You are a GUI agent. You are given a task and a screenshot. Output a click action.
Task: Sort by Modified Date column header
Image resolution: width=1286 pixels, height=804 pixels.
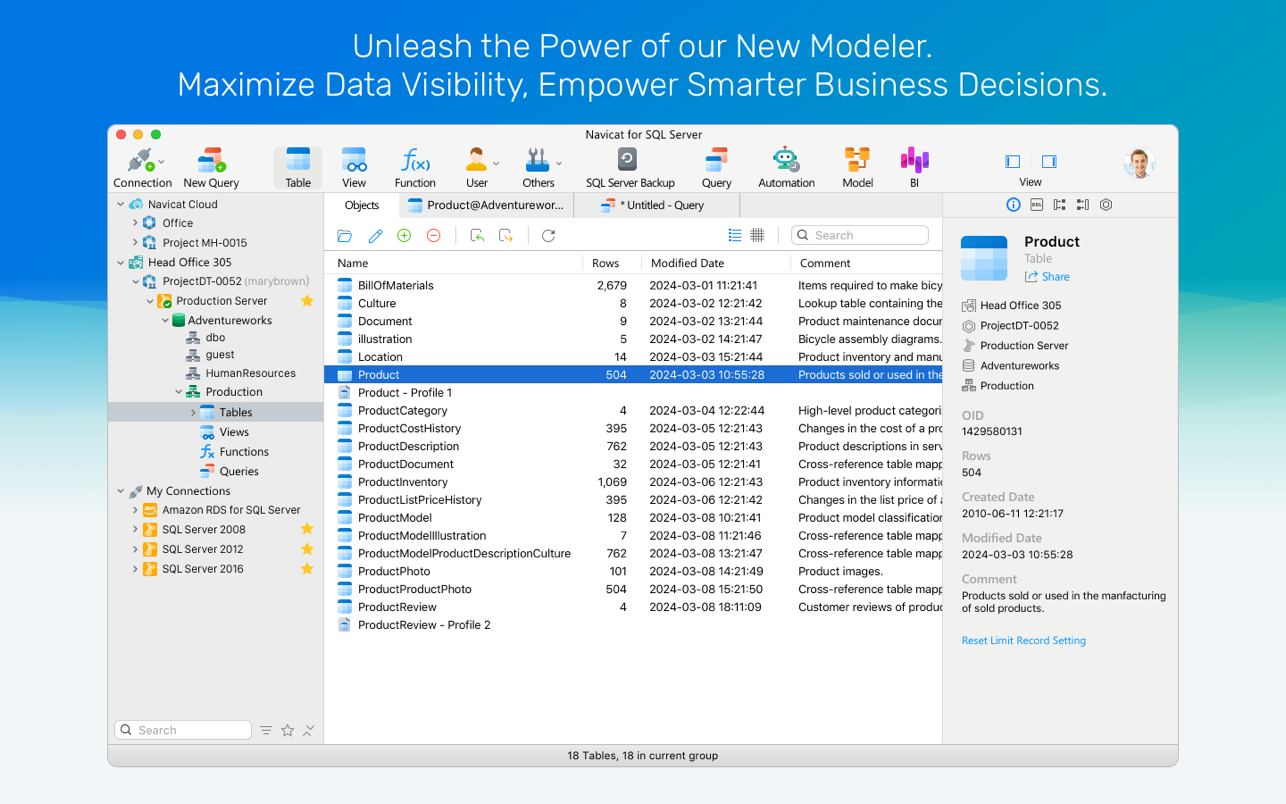[716, 263]
